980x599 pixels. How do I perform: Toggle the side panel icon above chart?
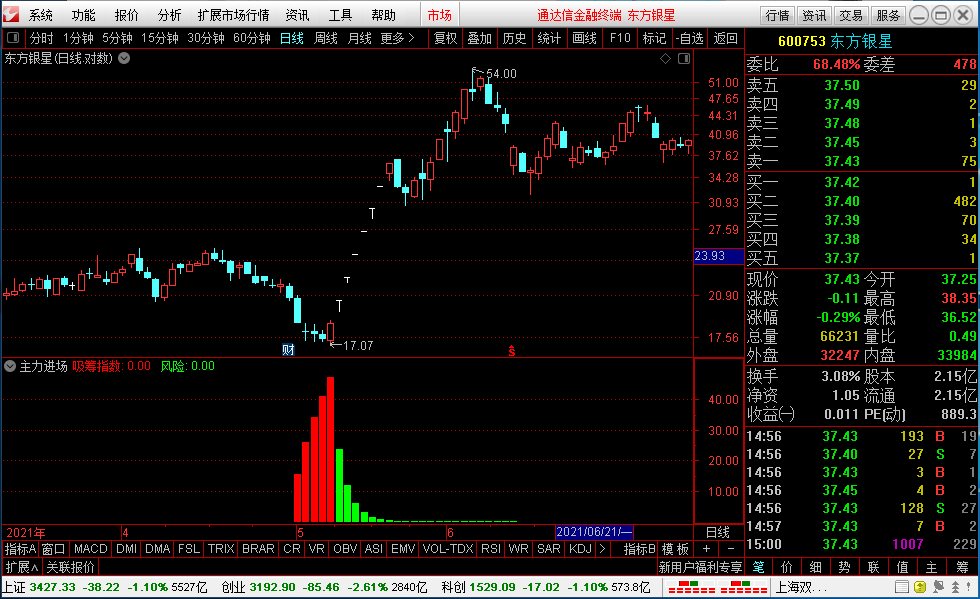[x=683, y=58]
